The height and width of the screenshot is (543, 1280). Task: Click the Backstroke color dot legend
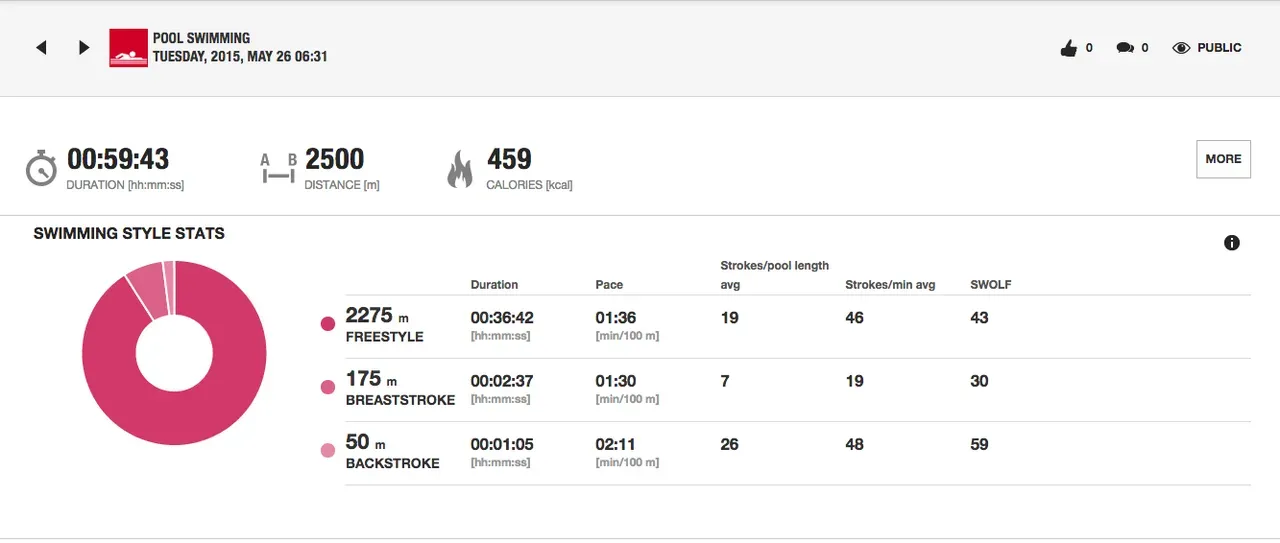(327, 451)
